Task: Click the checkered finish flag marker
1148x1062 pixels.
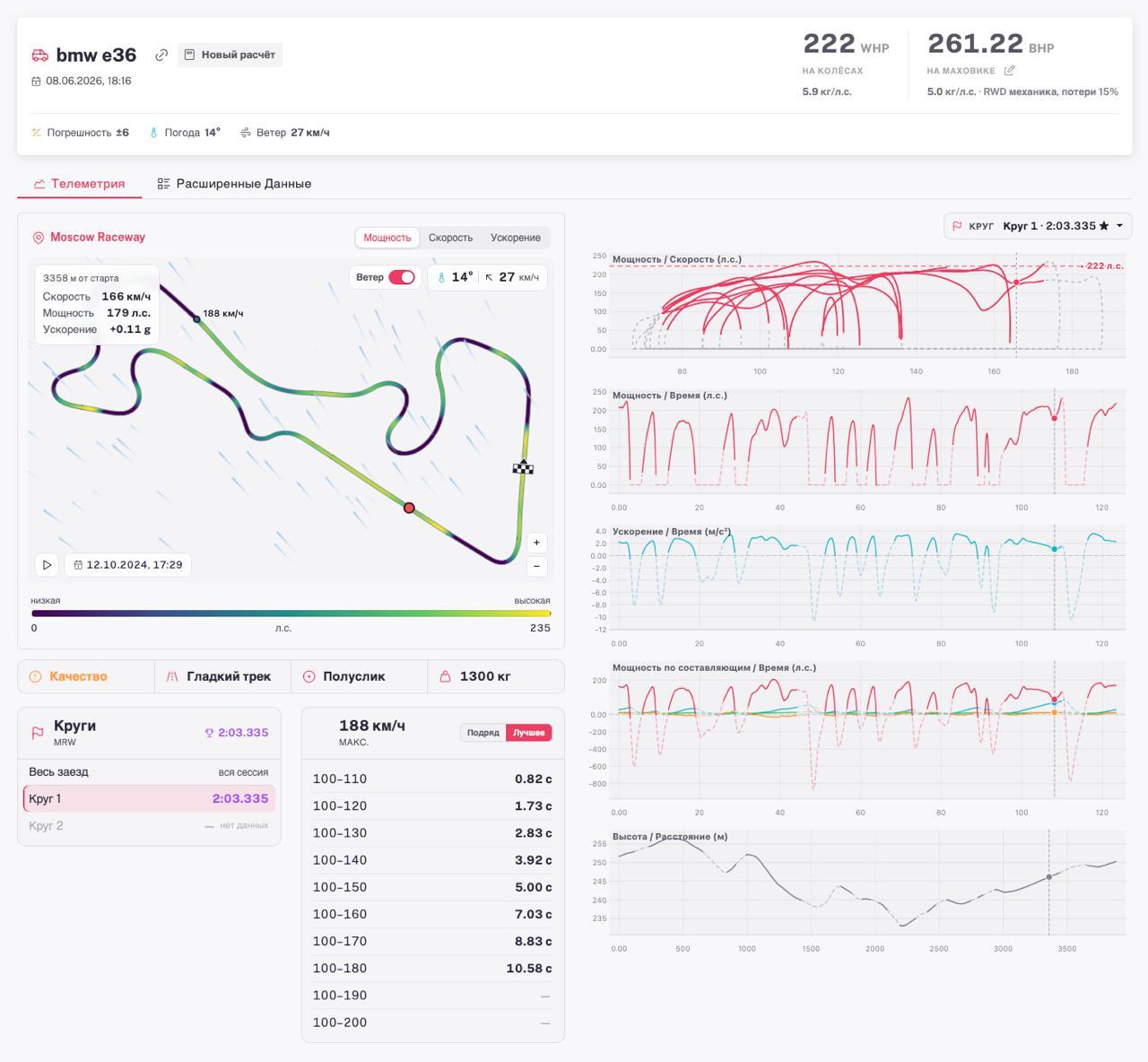Action: coord(523,467)
